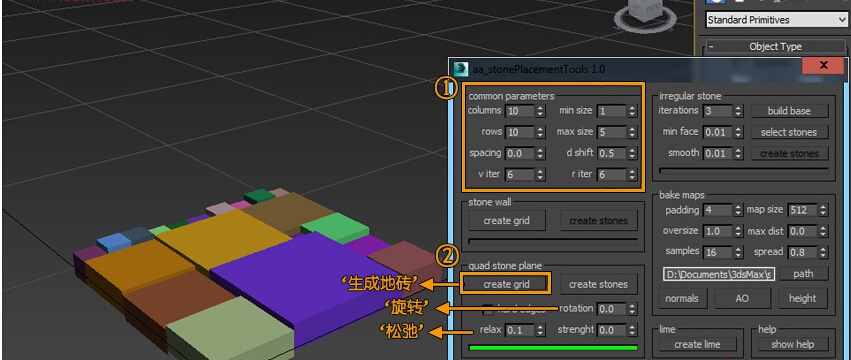Collapse the Object Type rollout

[x=775, y=47]
